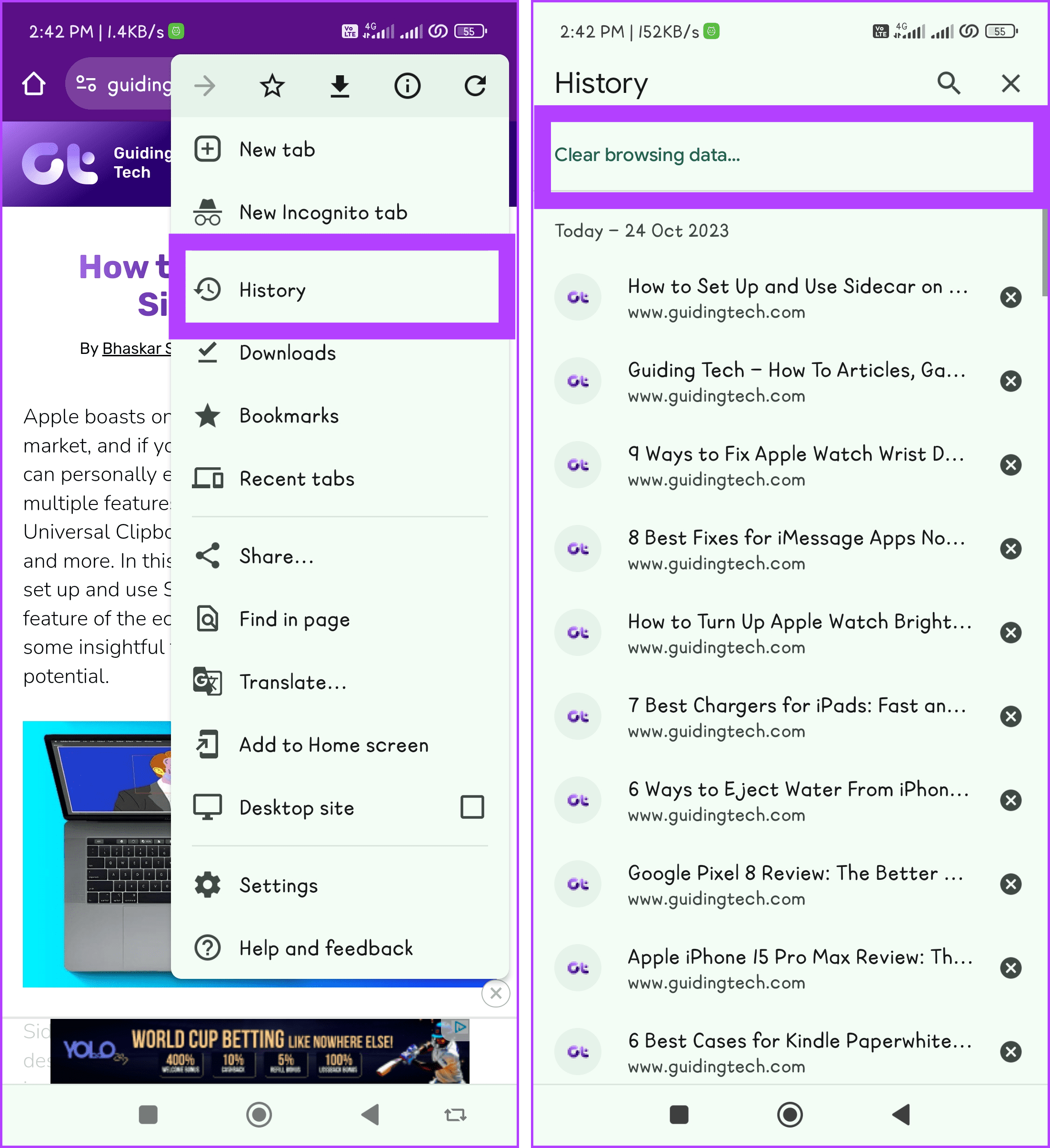The width and height of the screenshot is (1050, 1148).
Task: Tap the home icon in Chrome
Action: pyautogui.click(x=34, y=84)
